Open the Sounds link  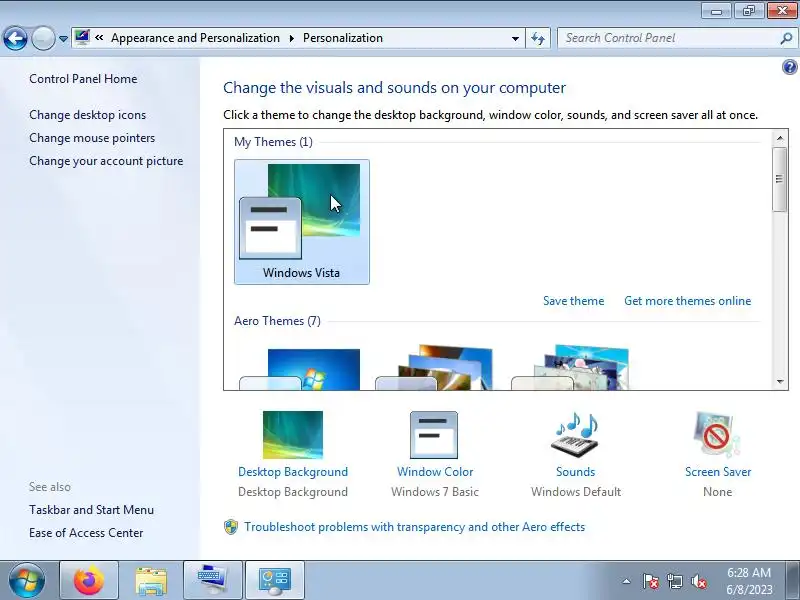pyautogui.click(x=576, y=472)
